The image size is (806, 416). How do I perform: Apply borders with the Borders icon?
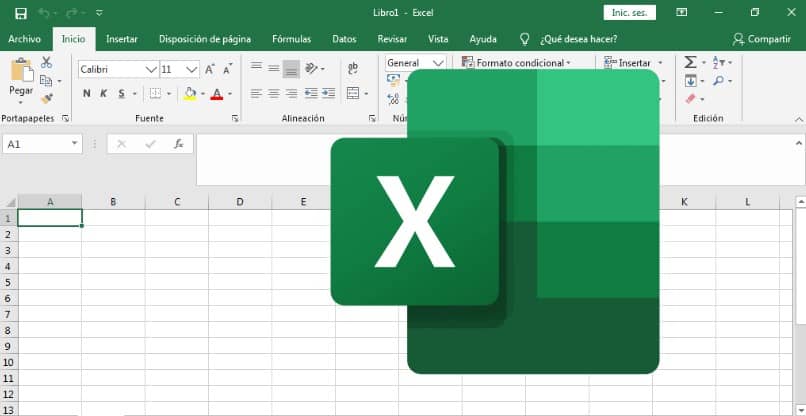tap(155, 94)
